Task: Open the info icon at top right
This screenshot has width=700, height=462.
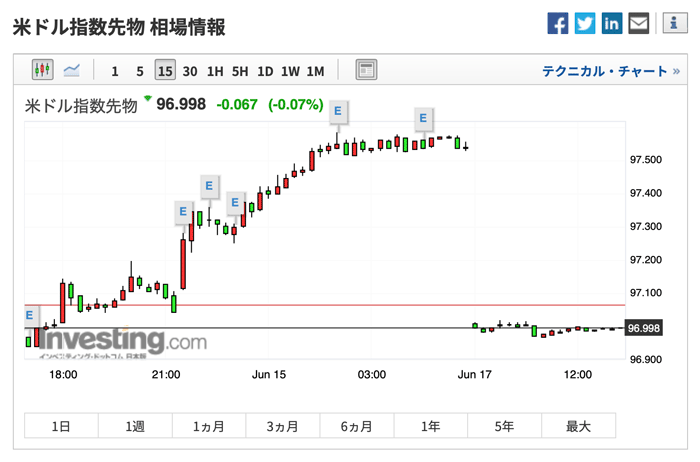Action: pos(674,23)
